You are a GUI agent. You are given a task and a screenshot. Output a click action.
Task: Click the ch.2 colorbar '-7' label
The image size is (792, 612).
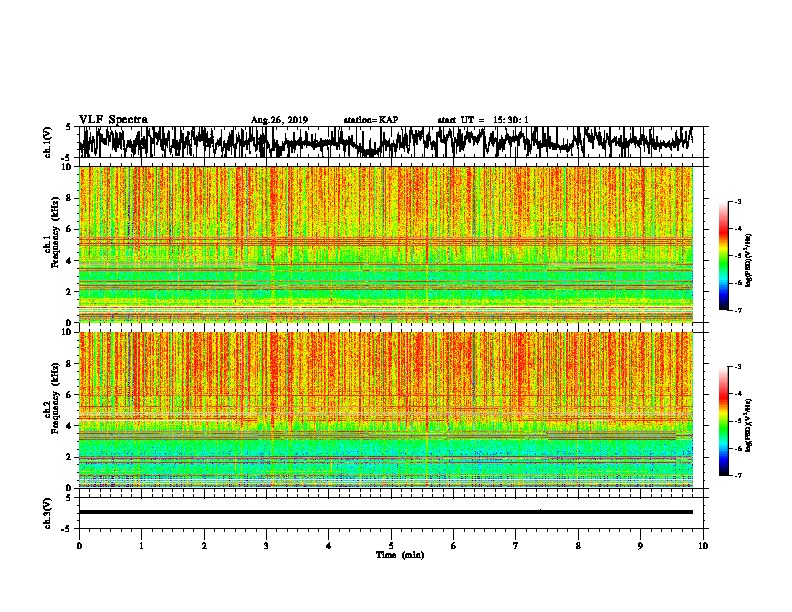(737, 476)
